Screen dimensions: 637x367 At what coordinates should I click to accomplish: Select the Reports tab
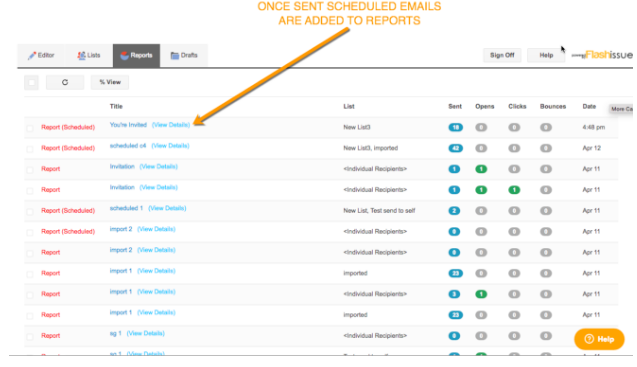136,55
